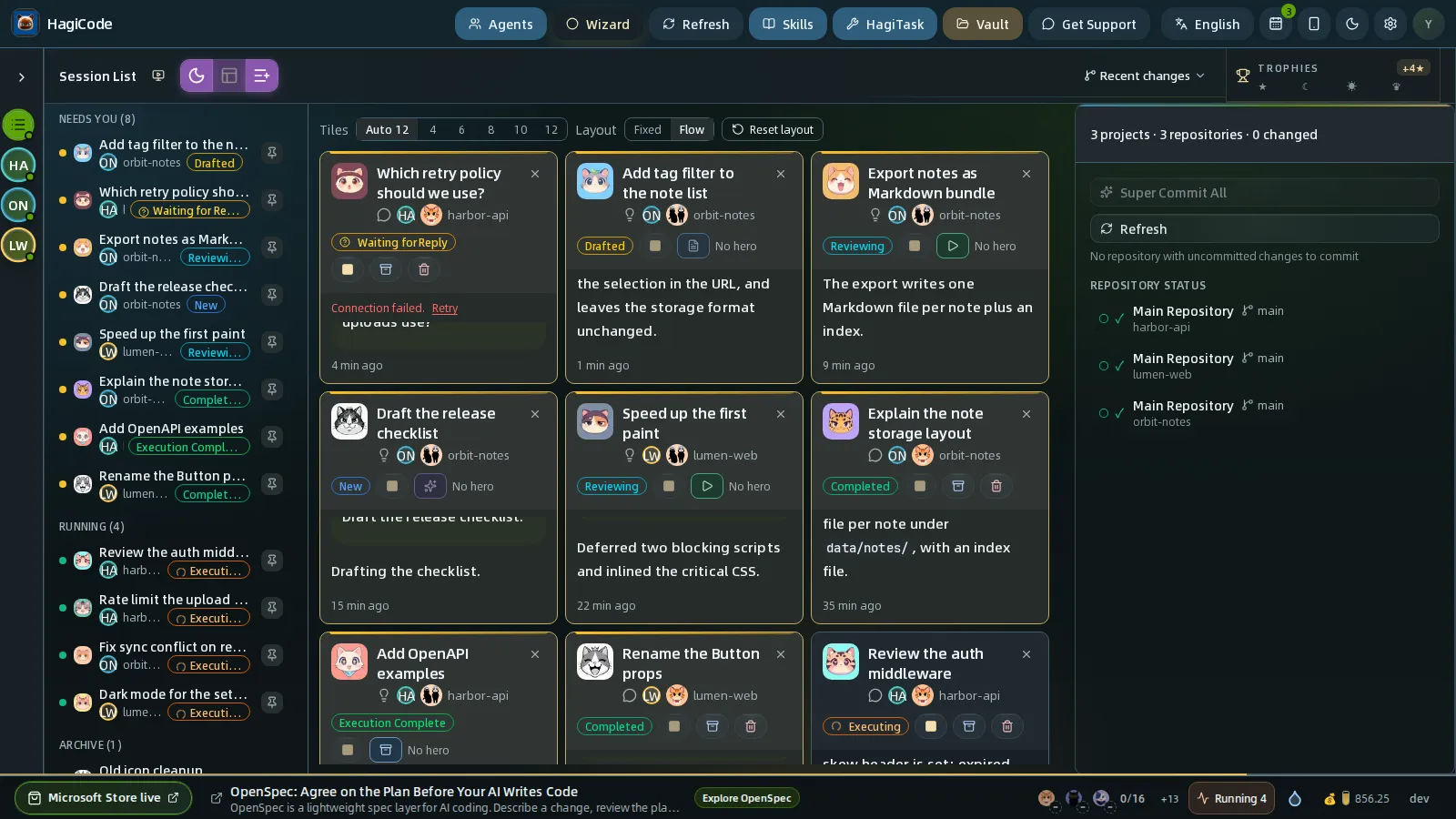Click the dark theme moon icon in top bar
The width and height of the screenshot is (1456, 819).
1352,24
